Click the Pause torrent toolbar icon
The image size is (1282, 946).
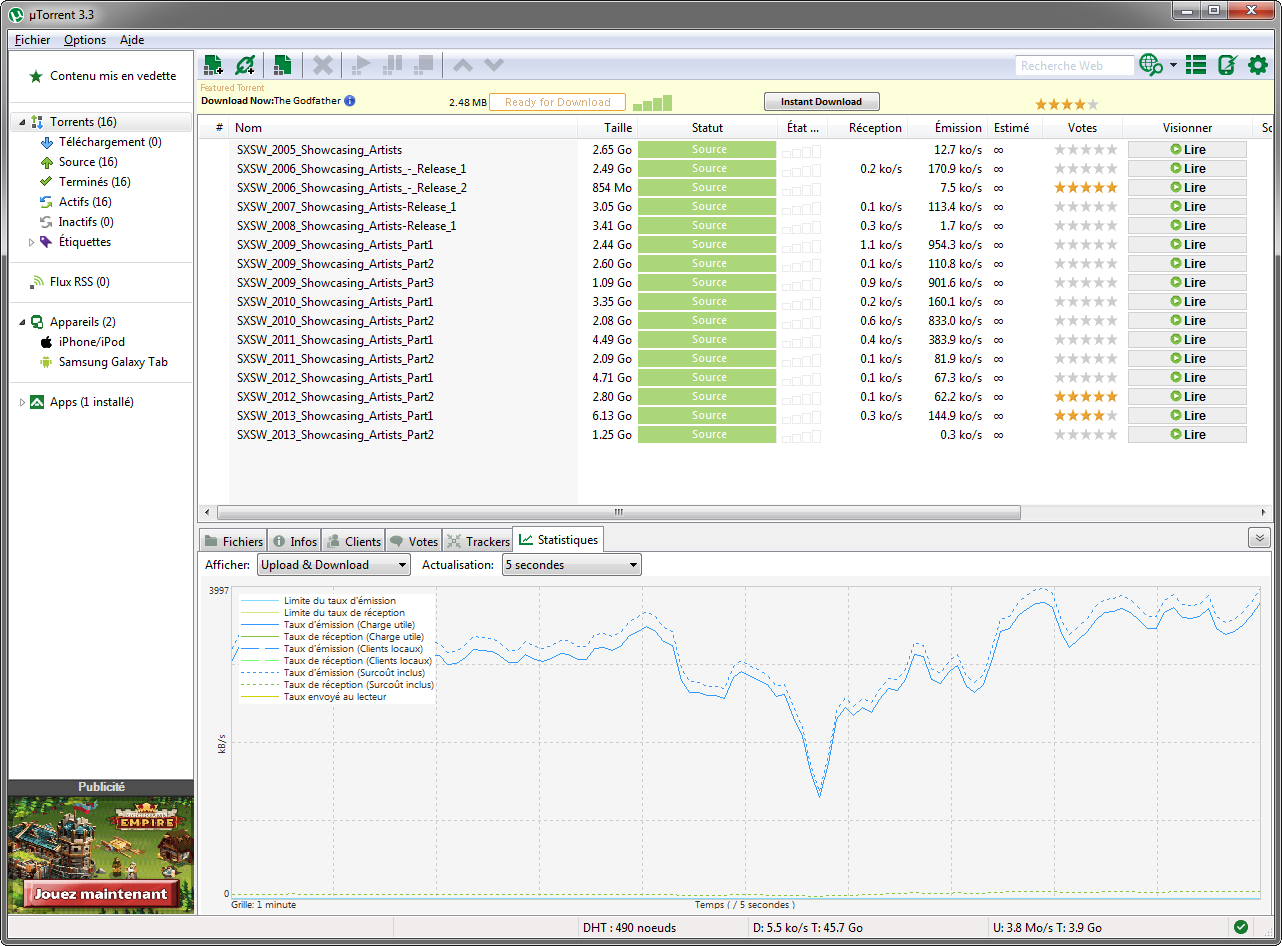[392, 65]
